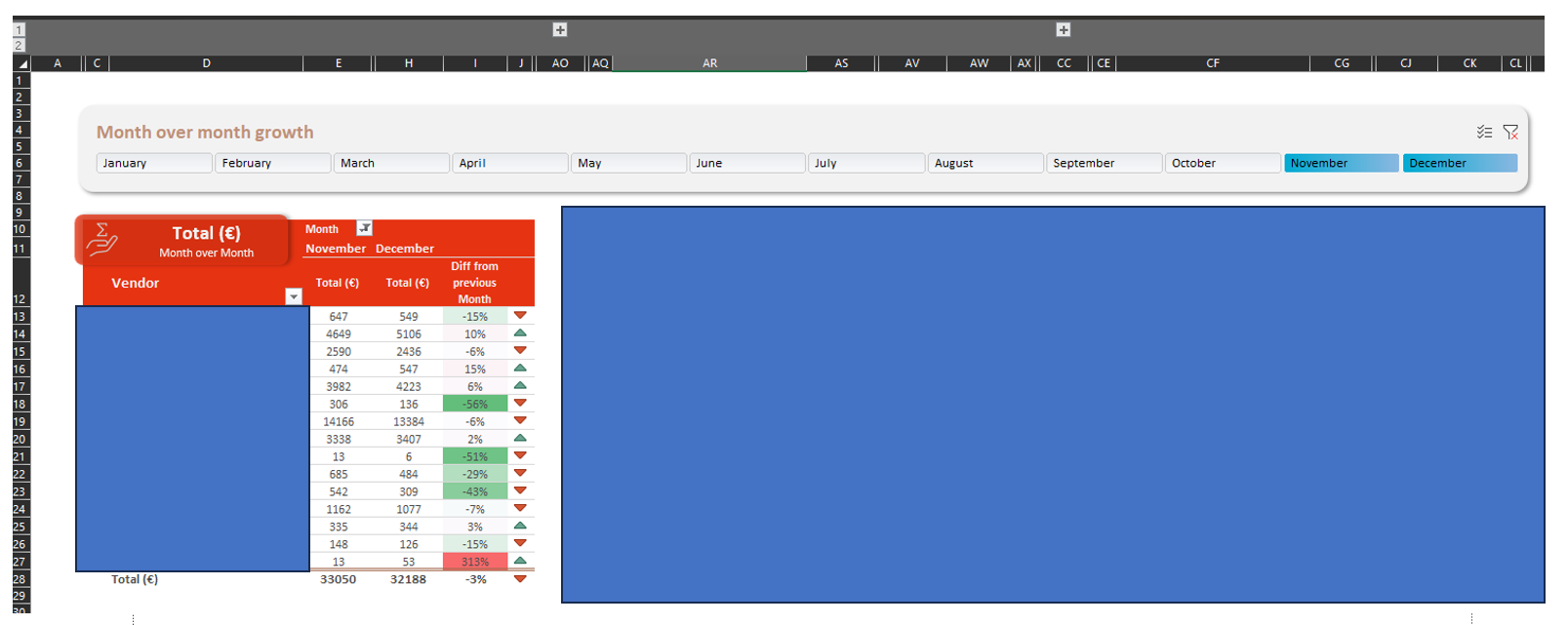
Task: Select June in the month slicer
Action: (x=748, y=163)
